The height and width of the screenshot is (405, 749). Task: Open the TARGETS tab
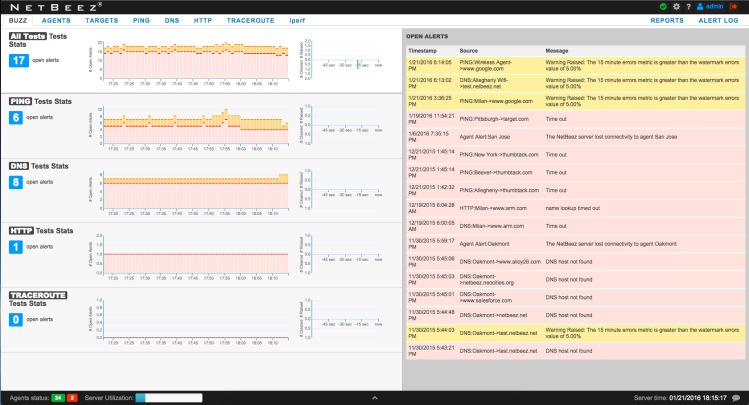[x=102, y=21]
